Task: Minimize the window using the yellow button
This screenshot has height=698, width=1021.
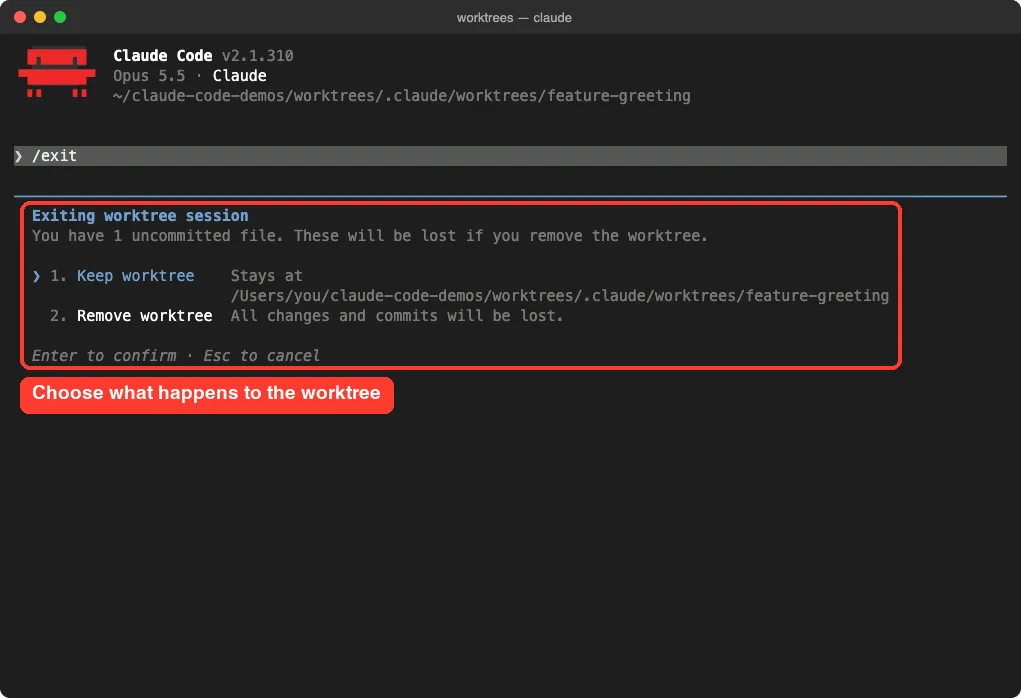Action: (40, 17)
